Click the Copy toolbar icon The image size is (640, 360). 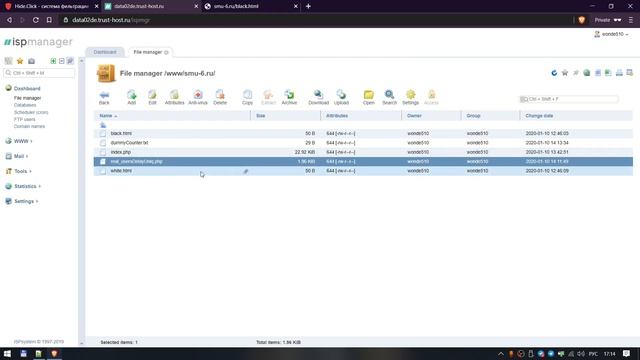[x=247, y=98]
